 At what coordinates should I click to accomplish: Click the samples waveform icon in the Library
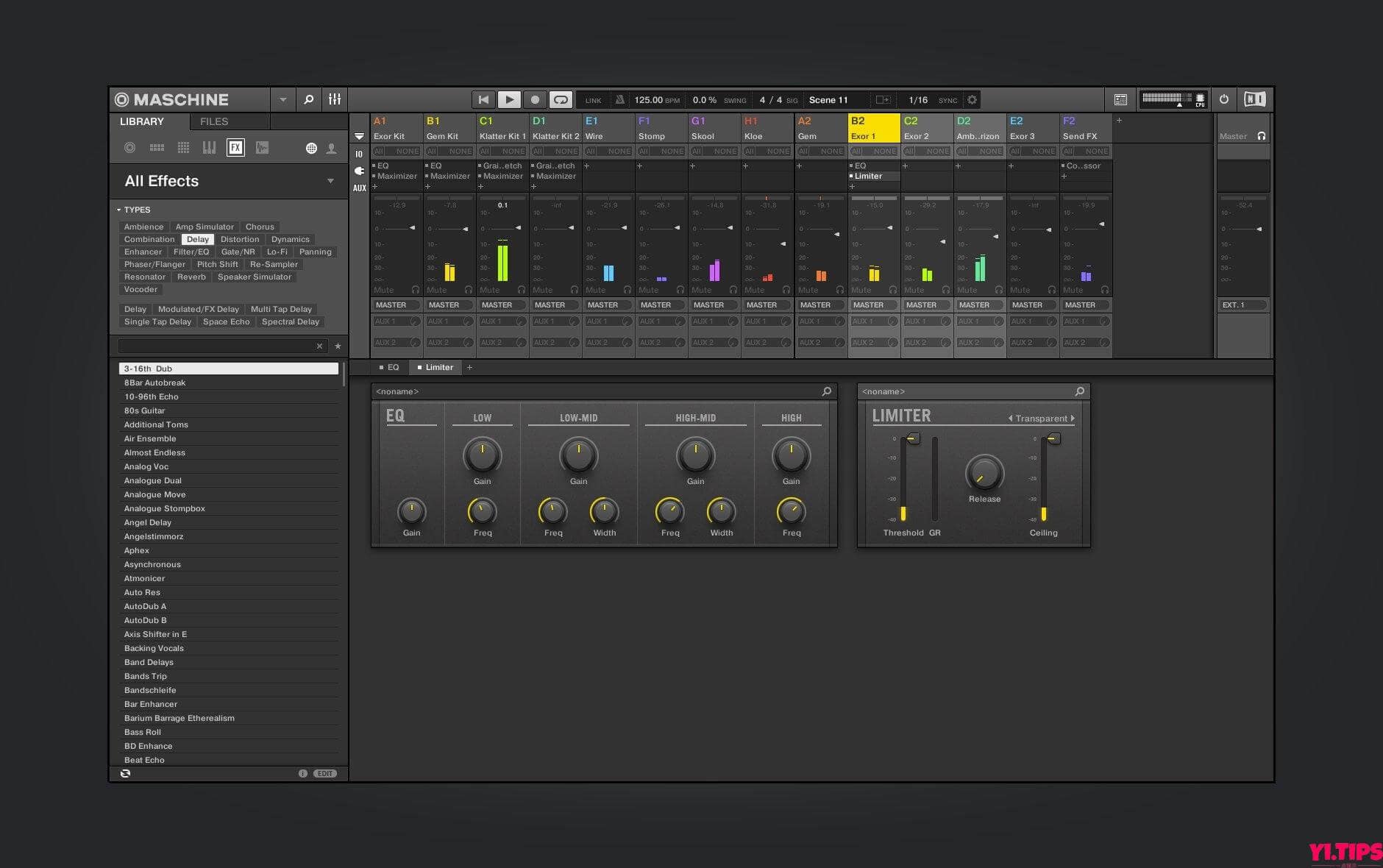click(262, 148)
